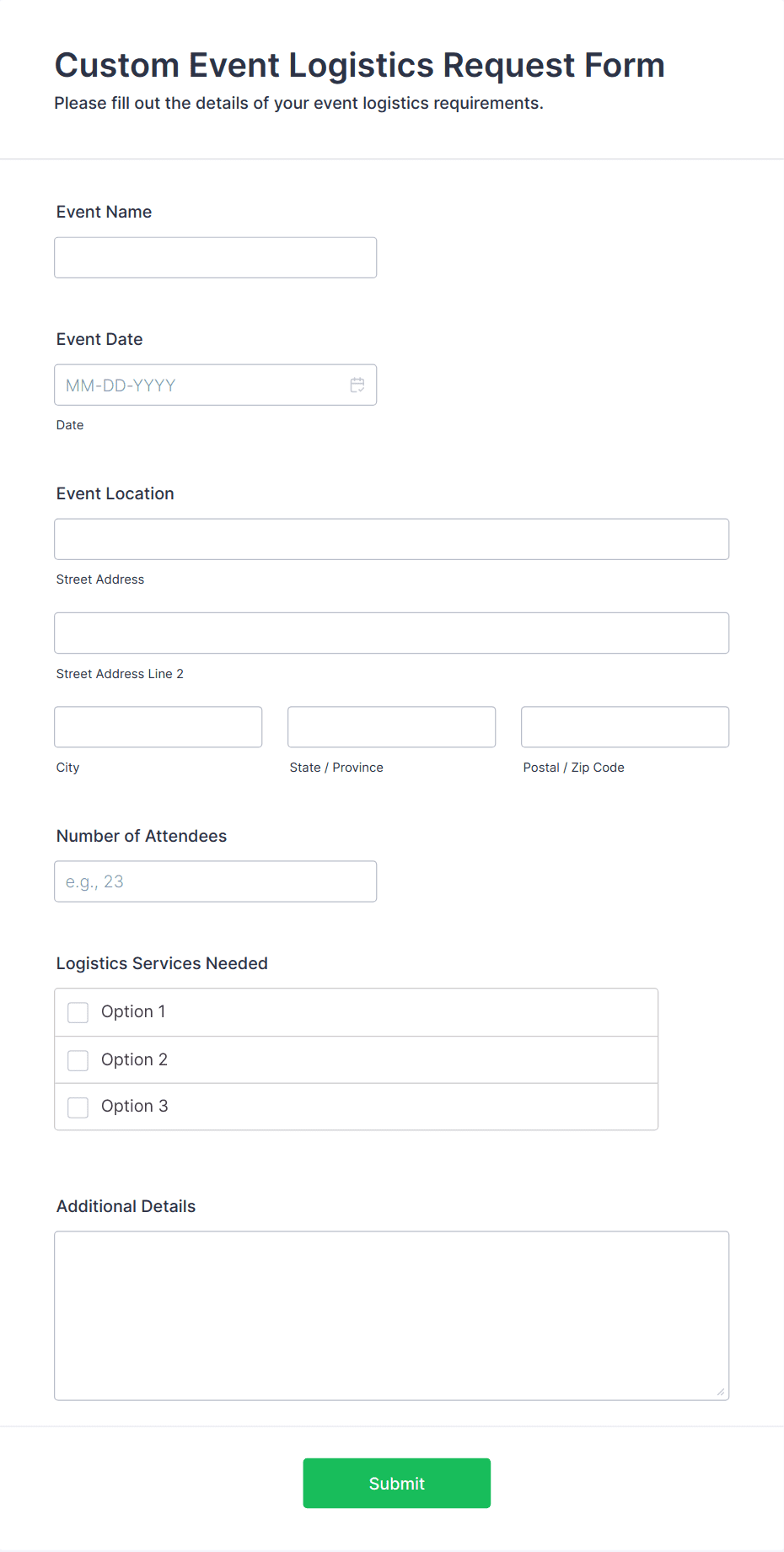
Task: Check the Option 2 checkbox
Action: click(78, 1060)
